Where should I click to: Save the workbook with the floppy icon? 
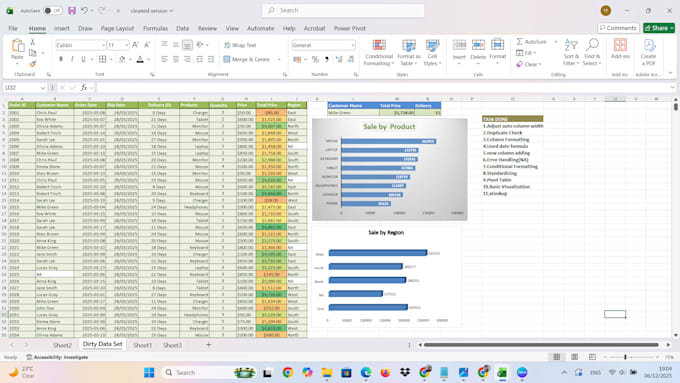(72, 10)
